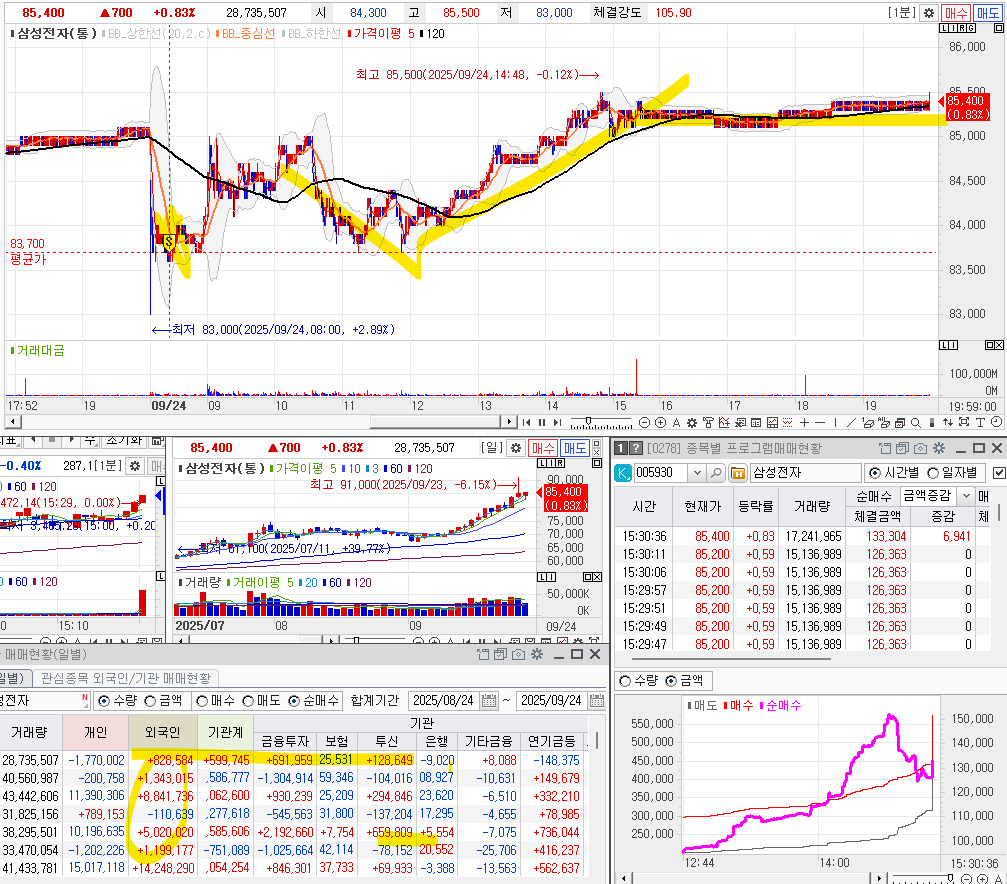The height and width of the screenshot is (884, 1007).
Task: Open calendar for start date 2025/08/24
Action: click(x=489, y=701)
